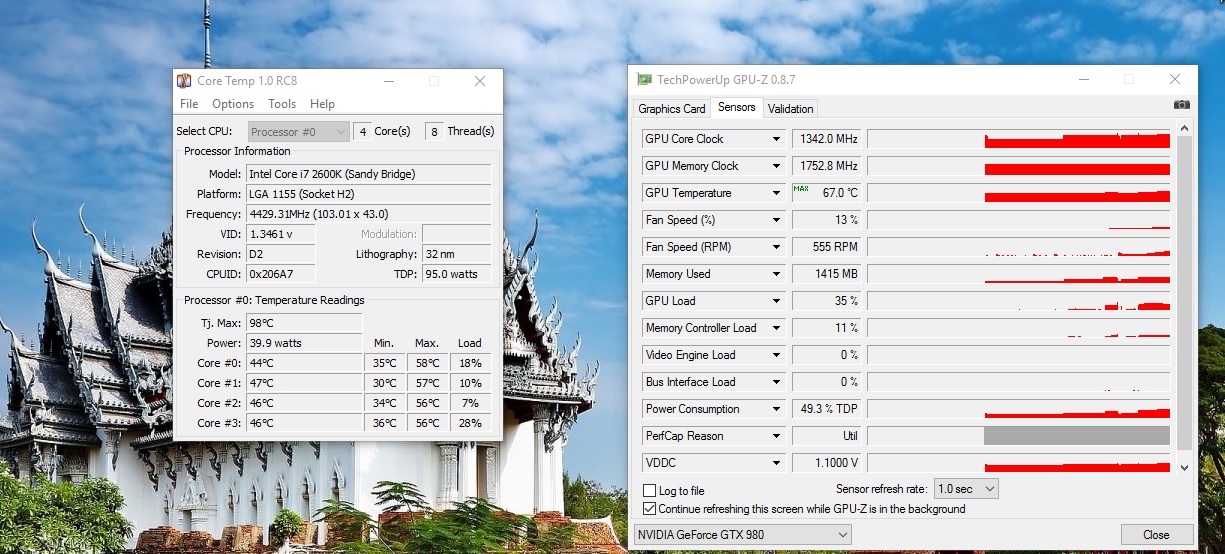Viewport: 1225px width, 554px height.
Task: Click the 1.1000 V VDDC value
Action: [827, 463]
